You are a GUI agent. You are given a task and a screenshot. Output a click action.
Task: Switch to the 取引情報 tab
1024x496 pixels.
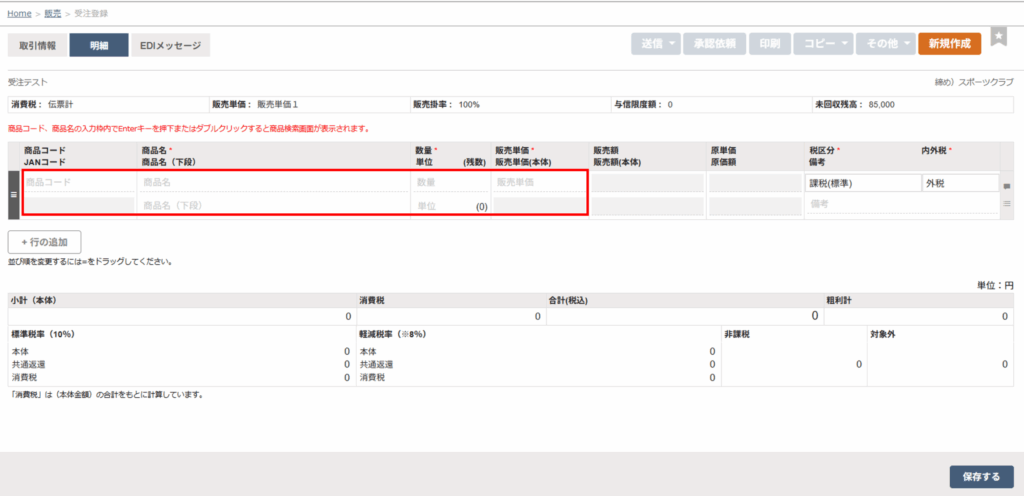[37, 45]
